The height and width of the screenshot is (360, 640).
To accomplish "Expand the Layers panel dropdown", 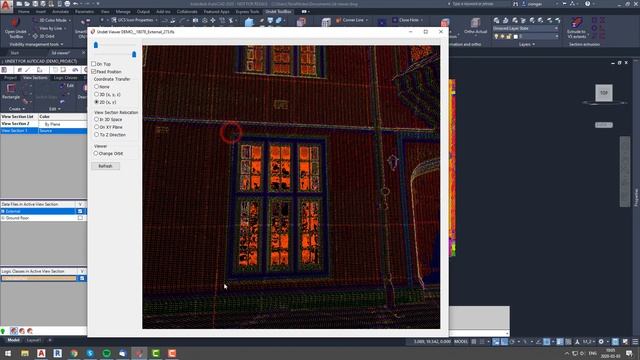I will 527,44.
